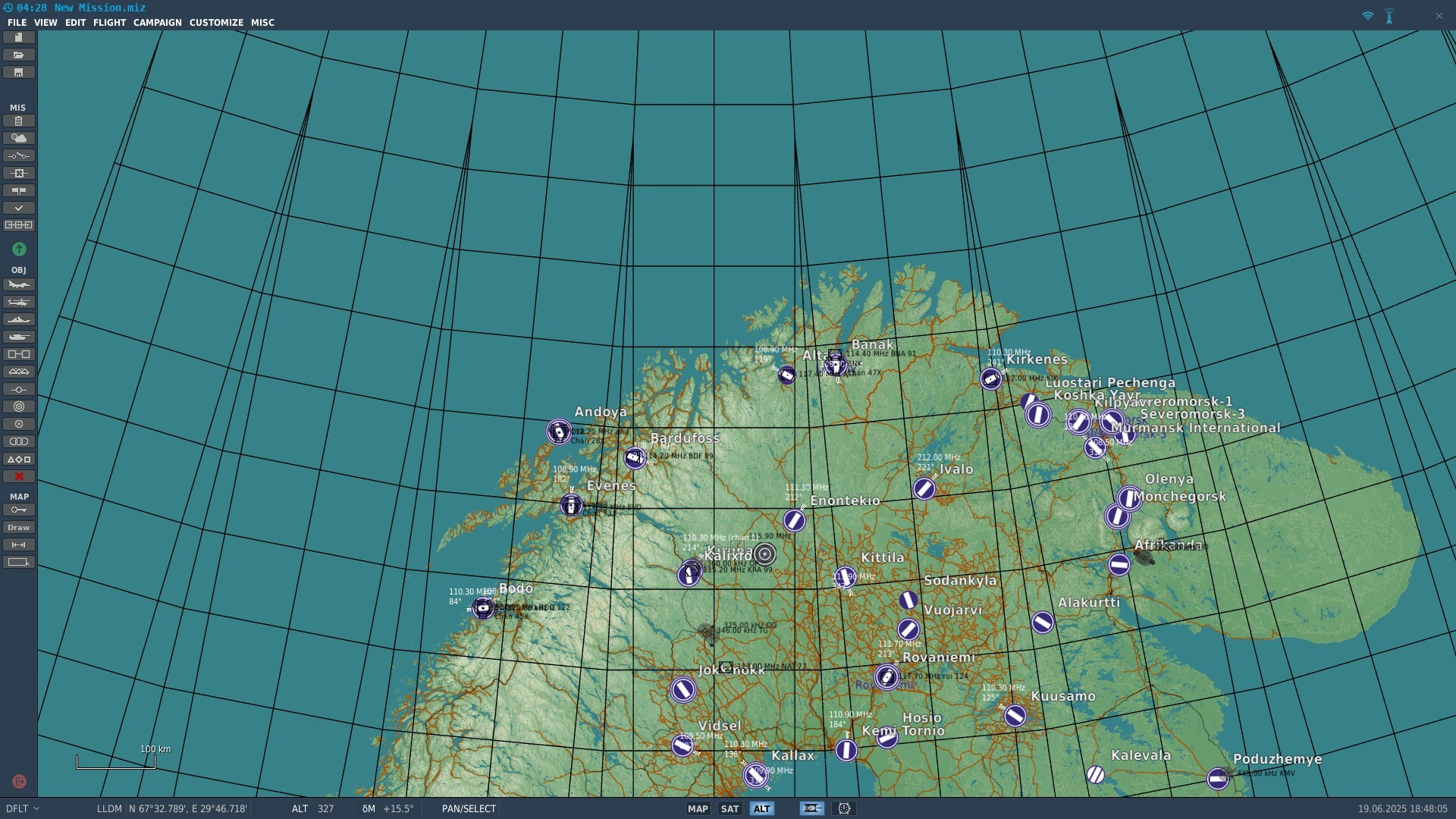1456x819 pixels.
Task: Open the triangle-diamond-square shapes tool
Action: (19, 459)
